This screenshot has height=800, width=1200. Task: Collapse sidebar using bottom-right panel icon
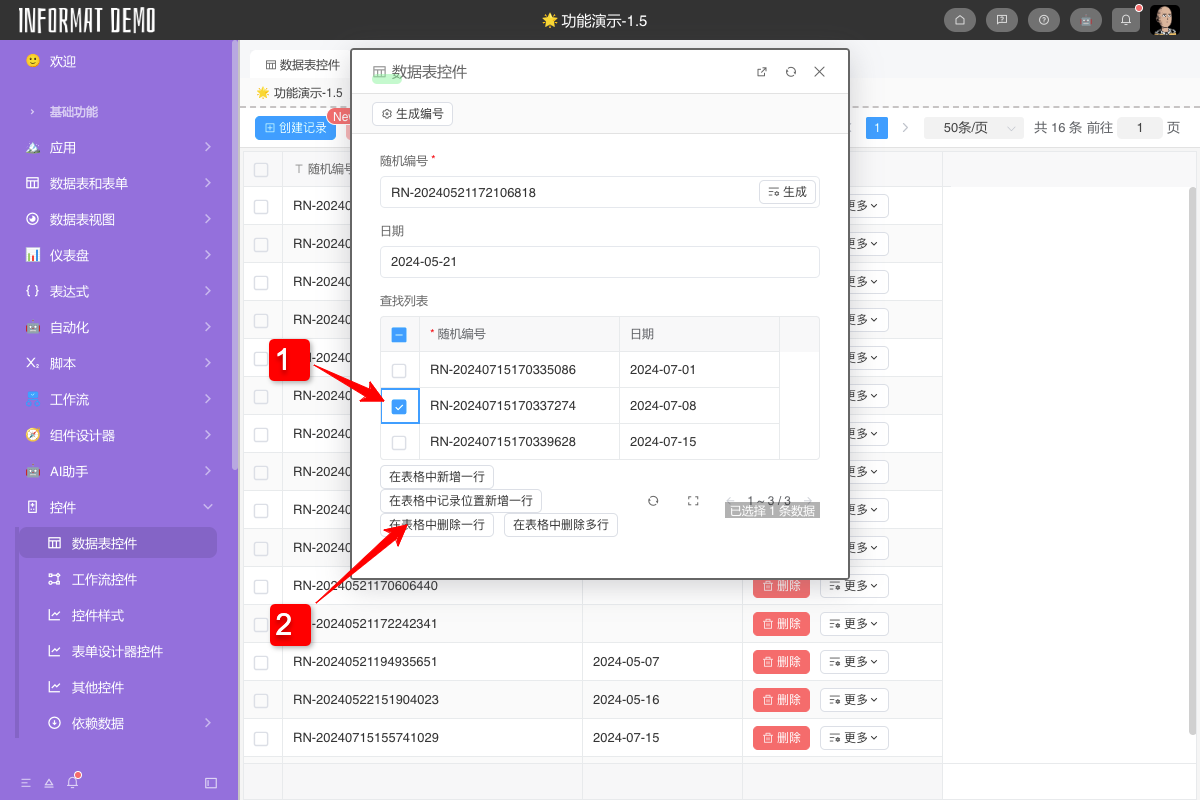211,782
